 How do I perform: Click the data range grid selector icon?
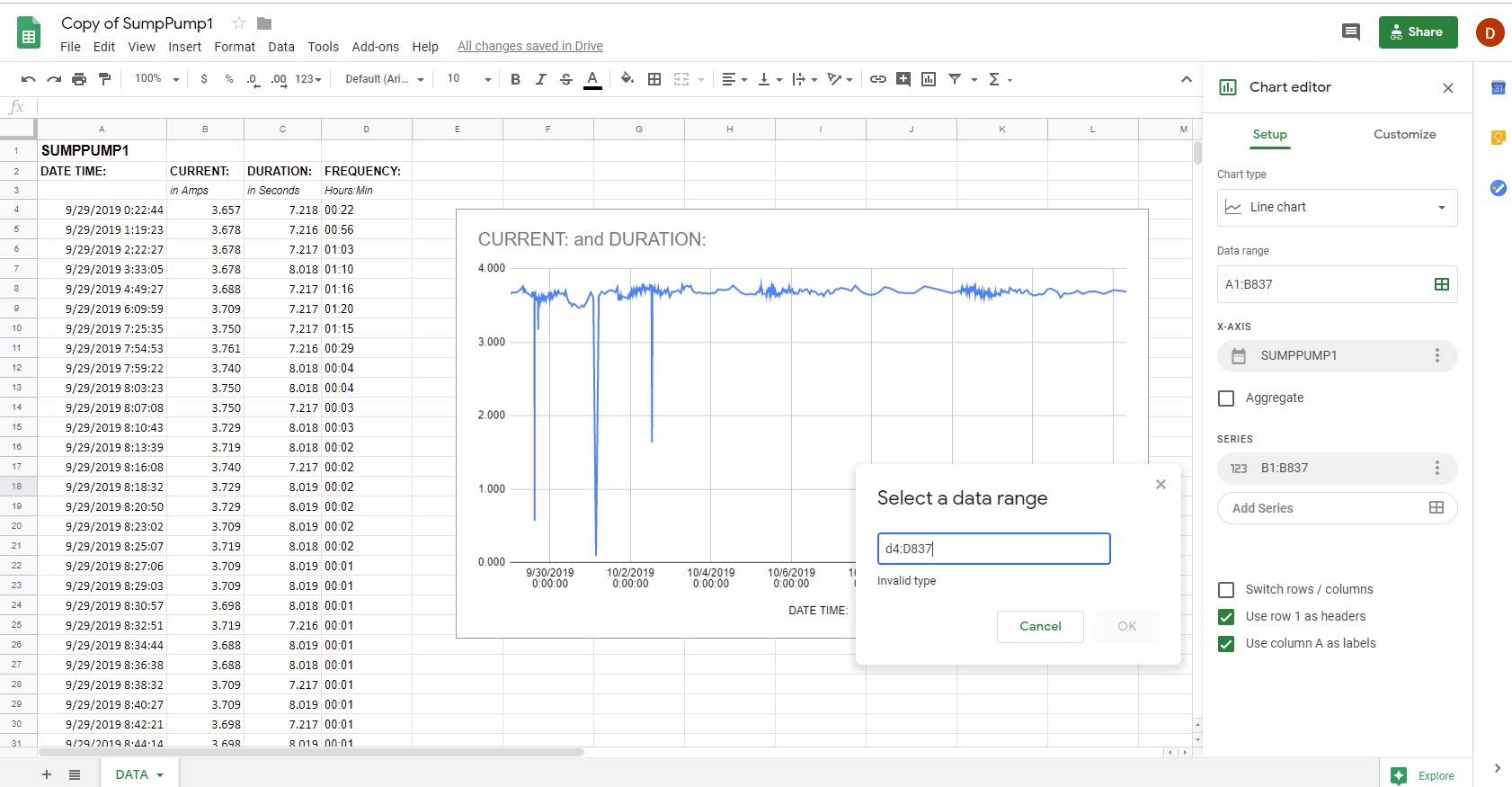[x=1442, y=284]
